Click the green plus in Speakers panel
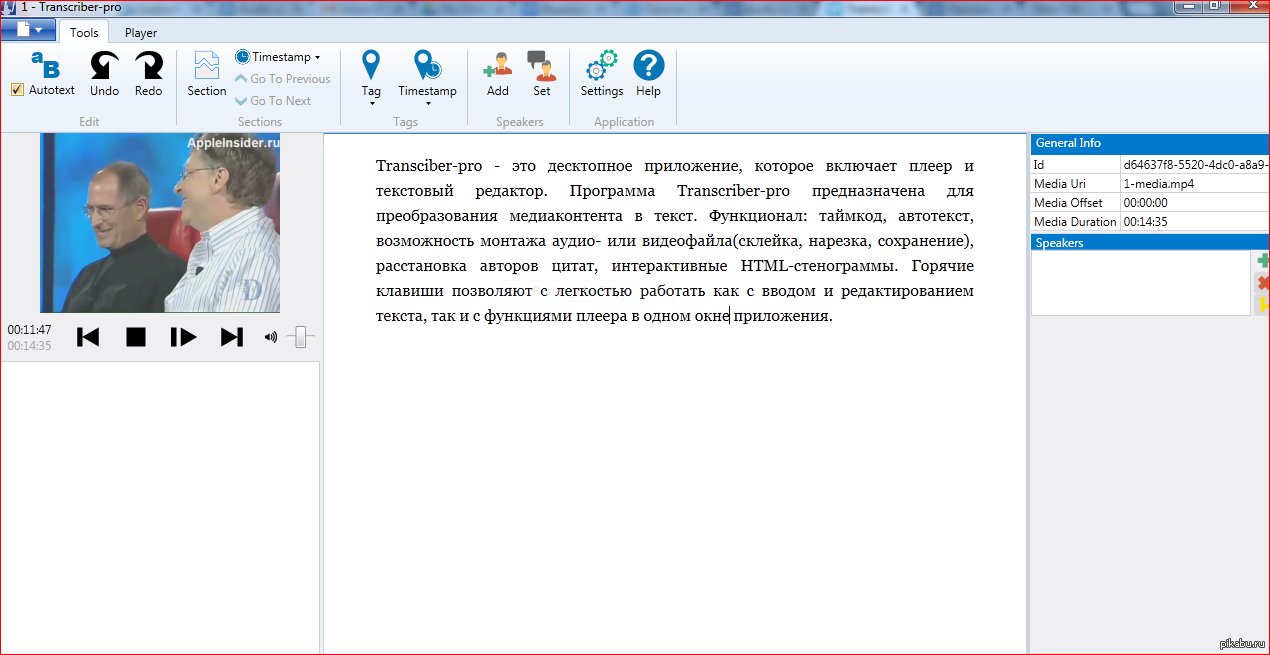1270x655 pixels. tap(1263, 261)
